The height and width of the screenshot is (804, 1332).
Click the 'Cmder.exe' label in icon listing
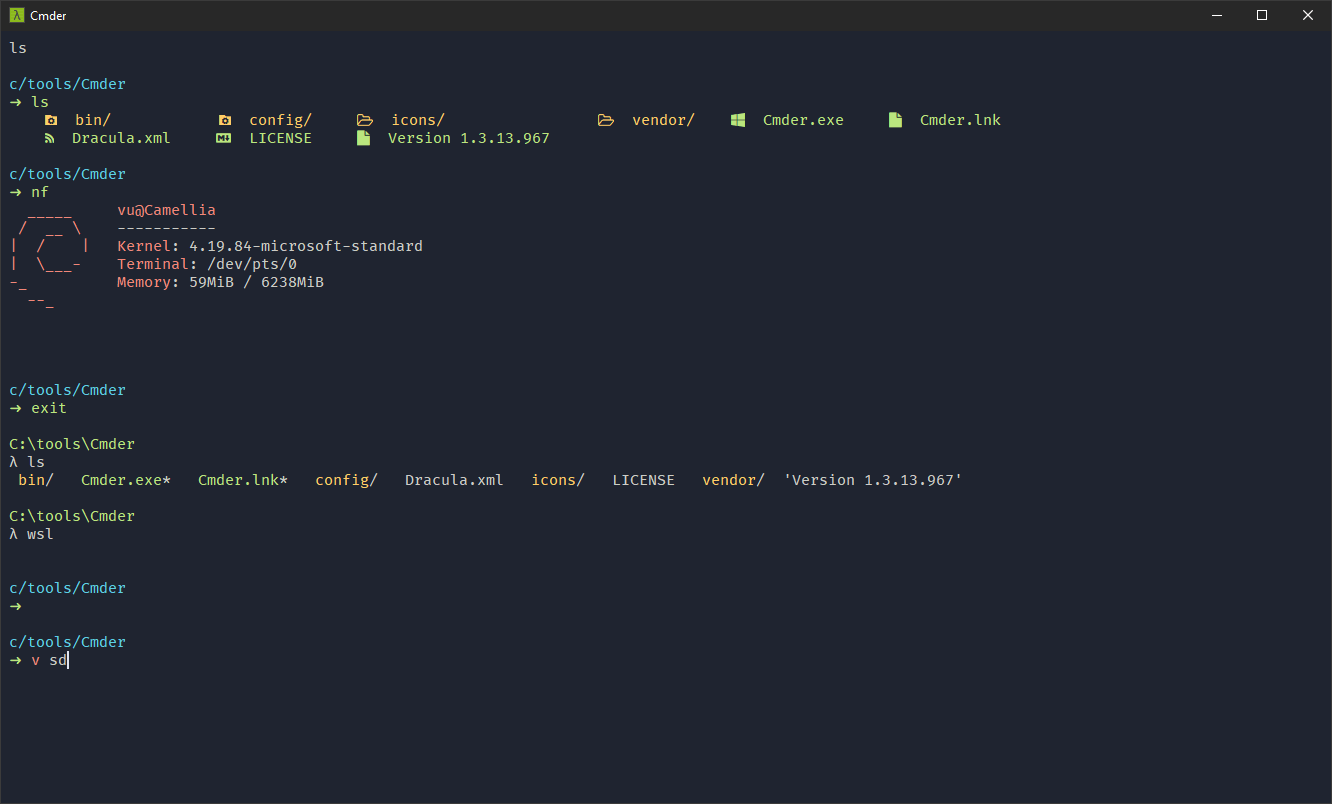coord(803,120)
